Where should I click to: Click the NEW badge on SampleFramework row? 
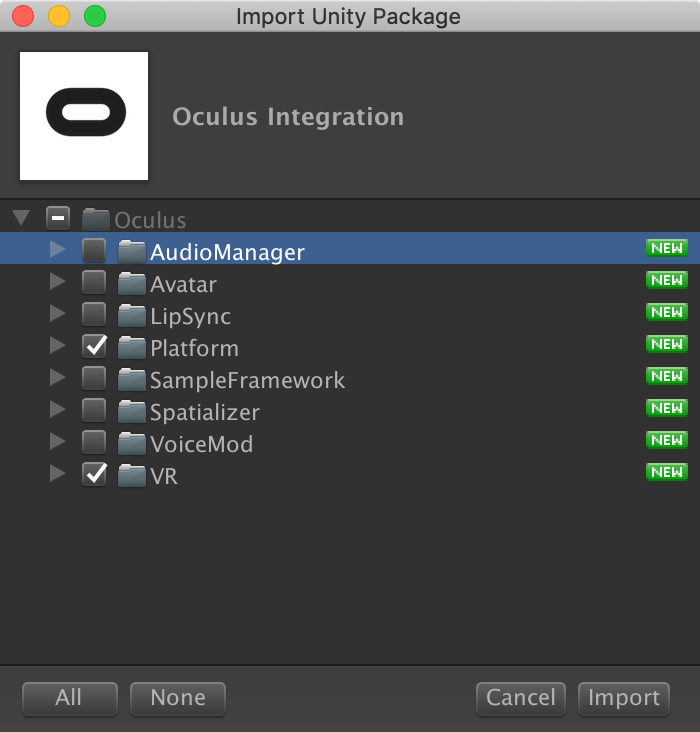tap(667, 376)
